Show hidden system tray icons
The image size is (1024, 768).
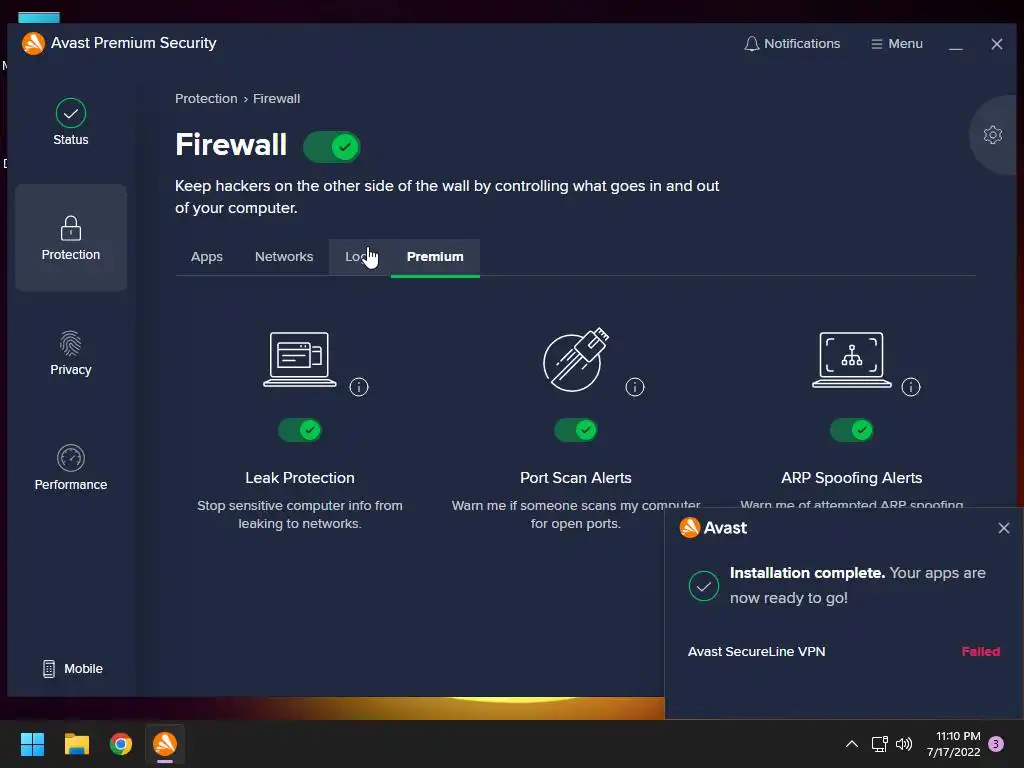click(852, 744)
